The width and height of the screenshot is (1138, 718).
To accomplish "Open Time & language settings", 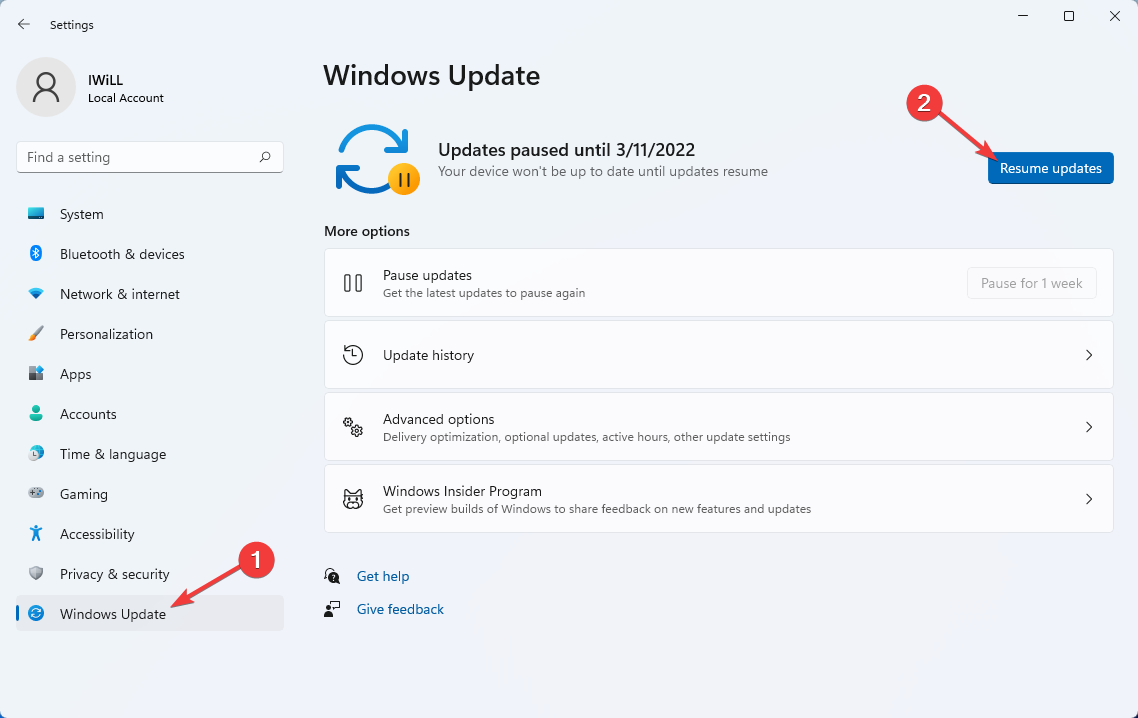I will 150,453.
